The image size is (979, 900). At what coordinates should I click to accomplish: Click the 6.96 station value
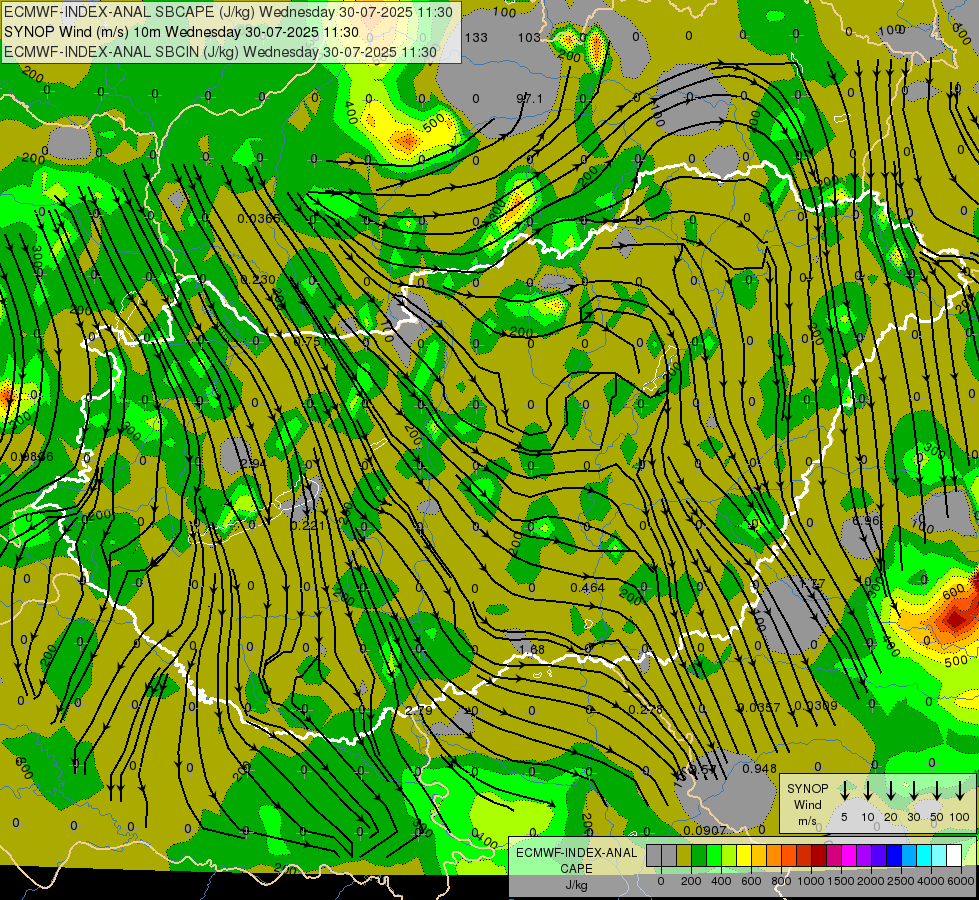tap(866, 520)
